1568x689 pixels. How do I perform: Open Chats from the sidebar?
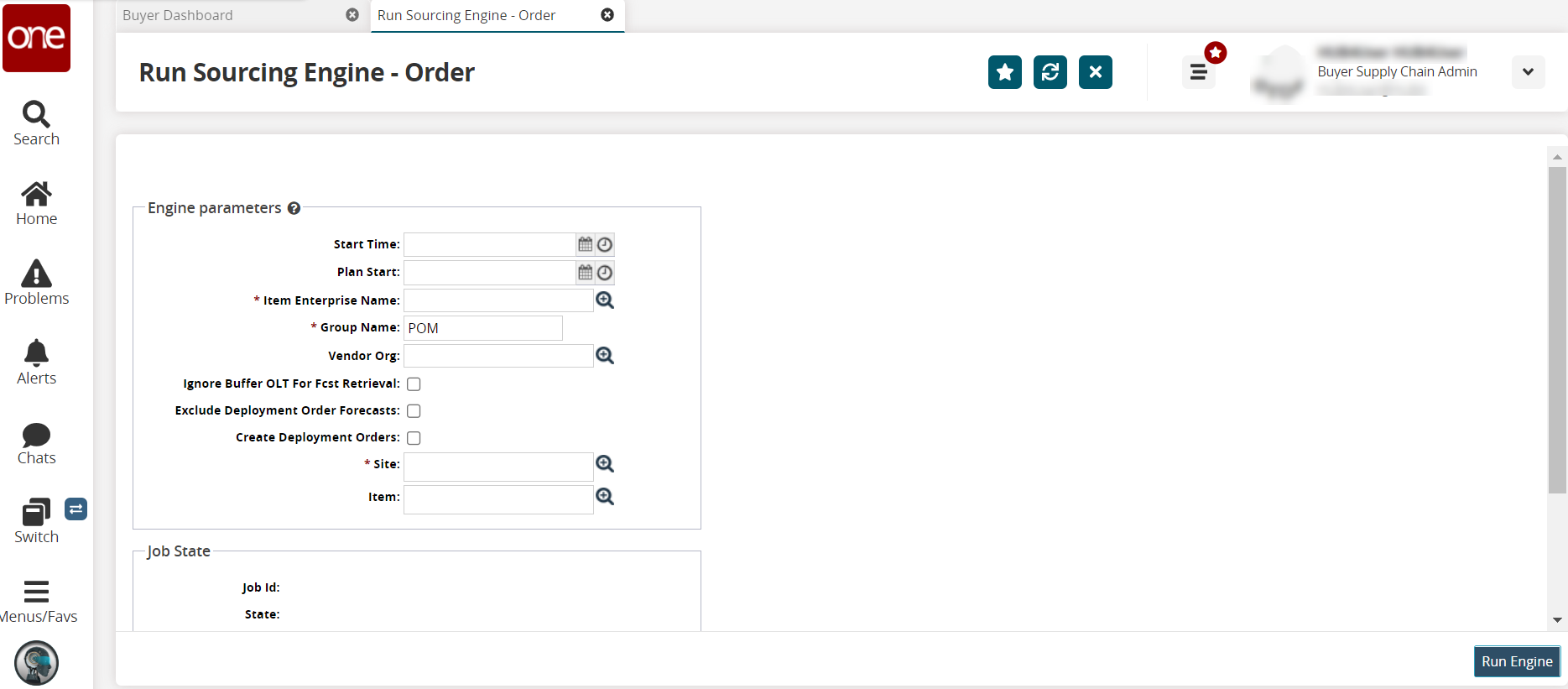pyautogui.click(x=36, y=442)
